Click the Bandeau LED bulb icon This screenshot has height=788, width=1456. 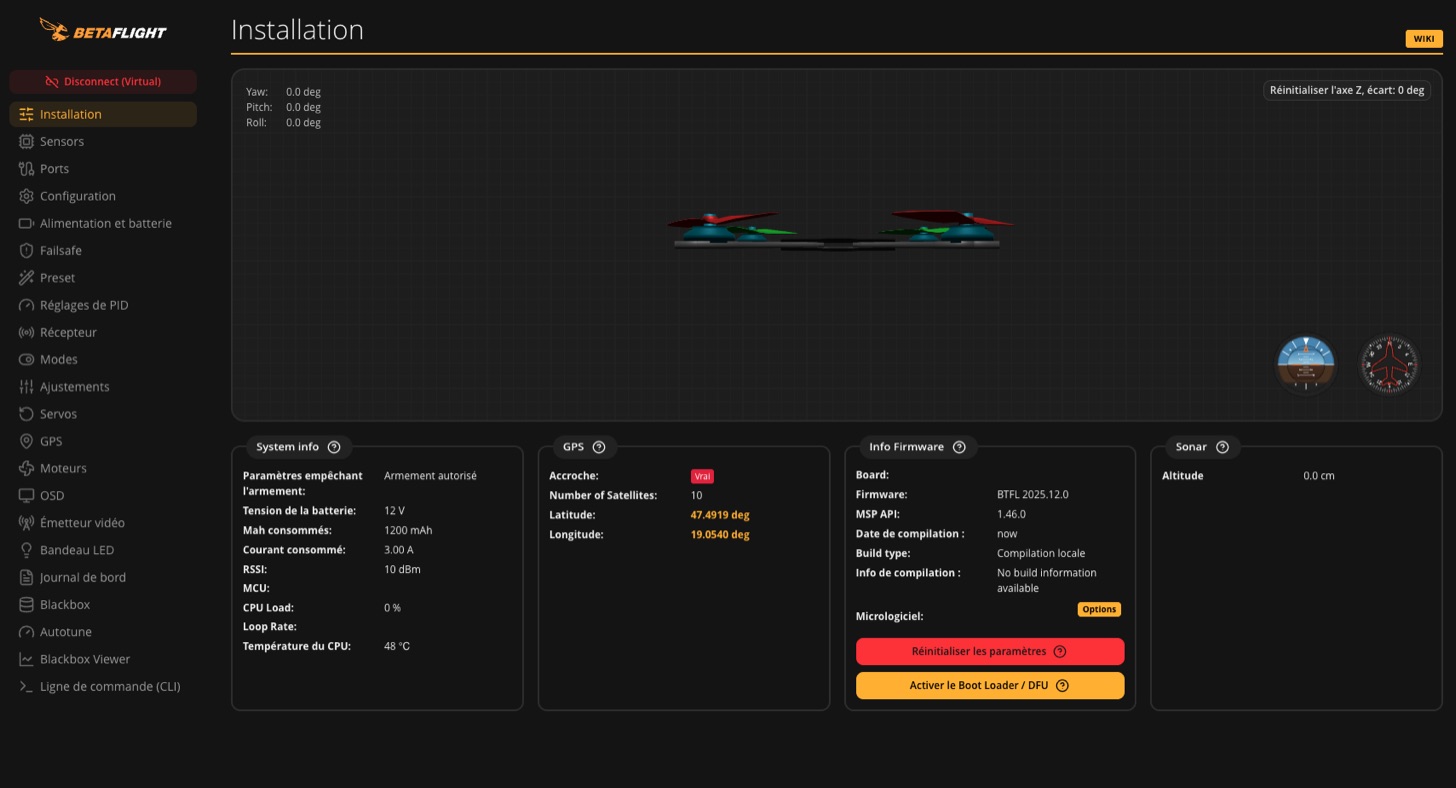tap(26, 550)
